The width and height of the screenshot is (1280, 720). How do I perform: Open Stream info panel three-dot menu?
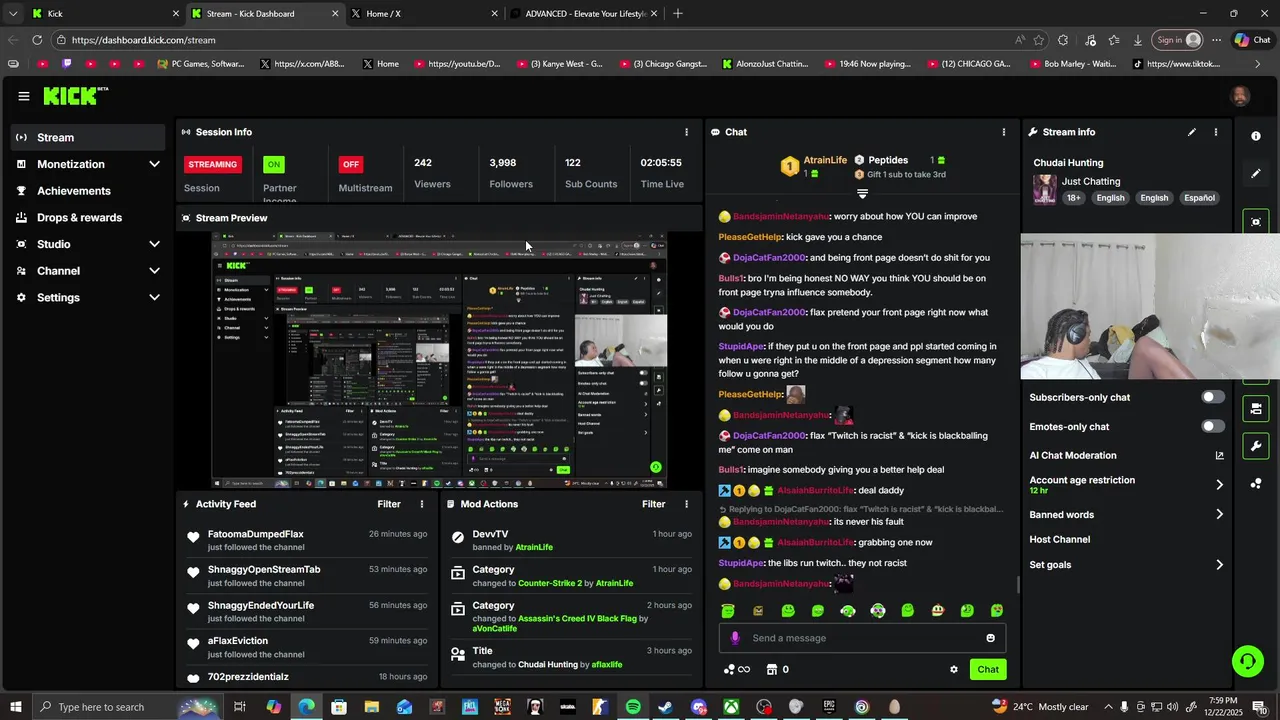click(1216, 132)
